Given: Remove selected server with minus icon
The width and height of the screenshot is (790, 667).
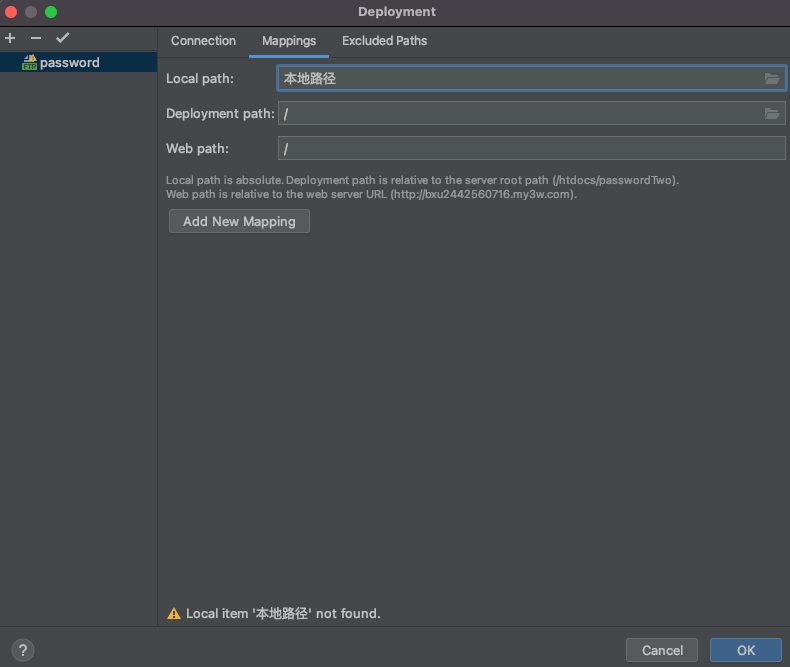Looking at the screenshot, I should pyautogui.click(x=36, y=38).
